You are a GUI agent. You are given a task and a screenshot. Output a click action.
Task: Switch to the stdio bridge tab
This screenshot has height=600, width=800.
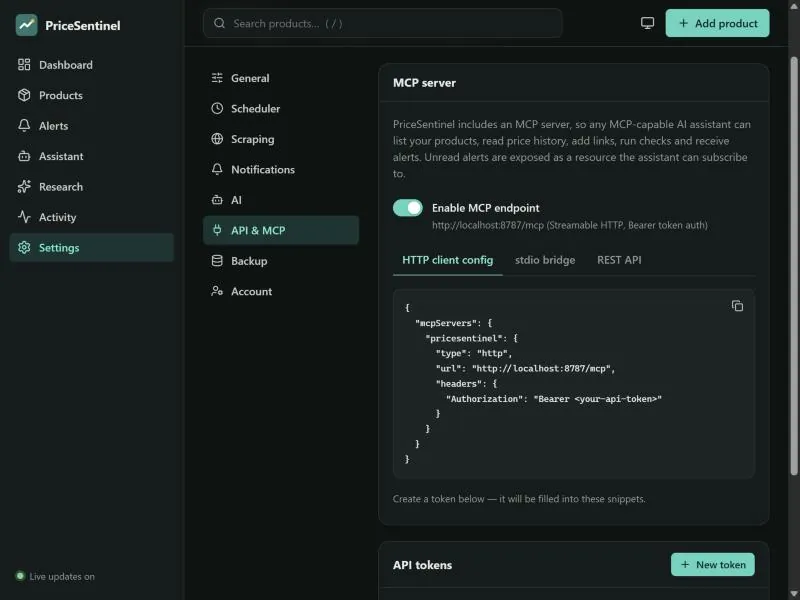pos(545,260)
